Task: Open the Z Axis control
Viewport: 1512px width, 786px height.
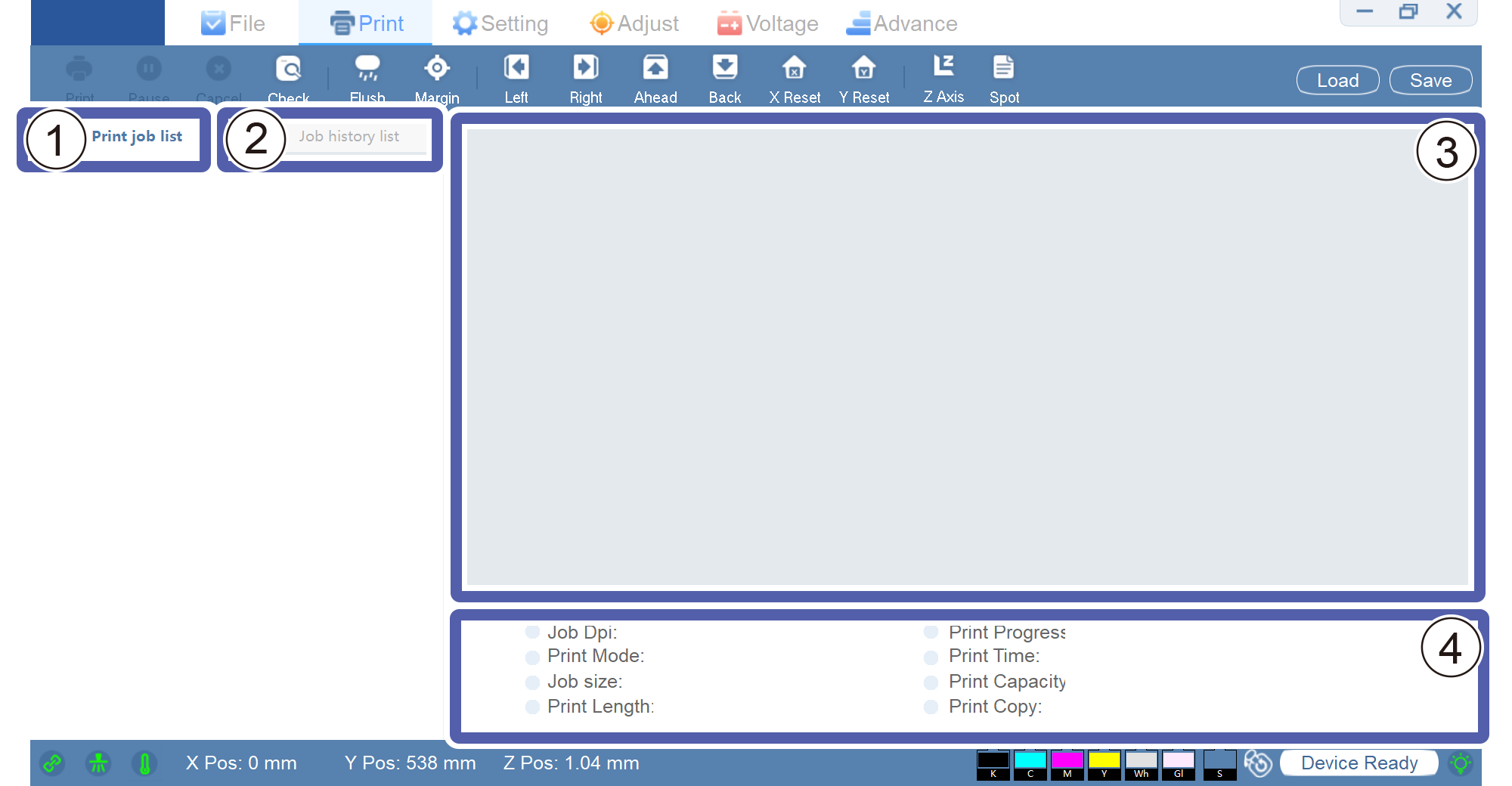Action: [943, 73]
